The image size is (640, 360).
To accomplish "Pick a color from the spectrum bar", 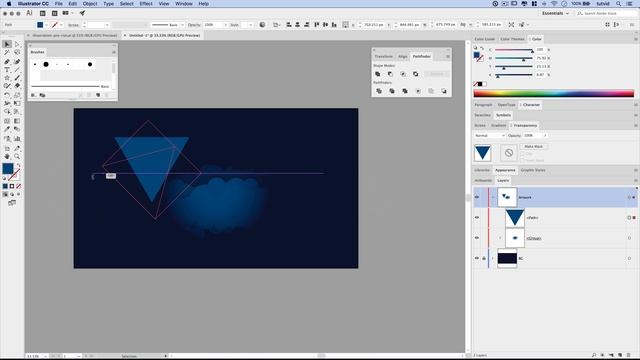I will point(553,93).
